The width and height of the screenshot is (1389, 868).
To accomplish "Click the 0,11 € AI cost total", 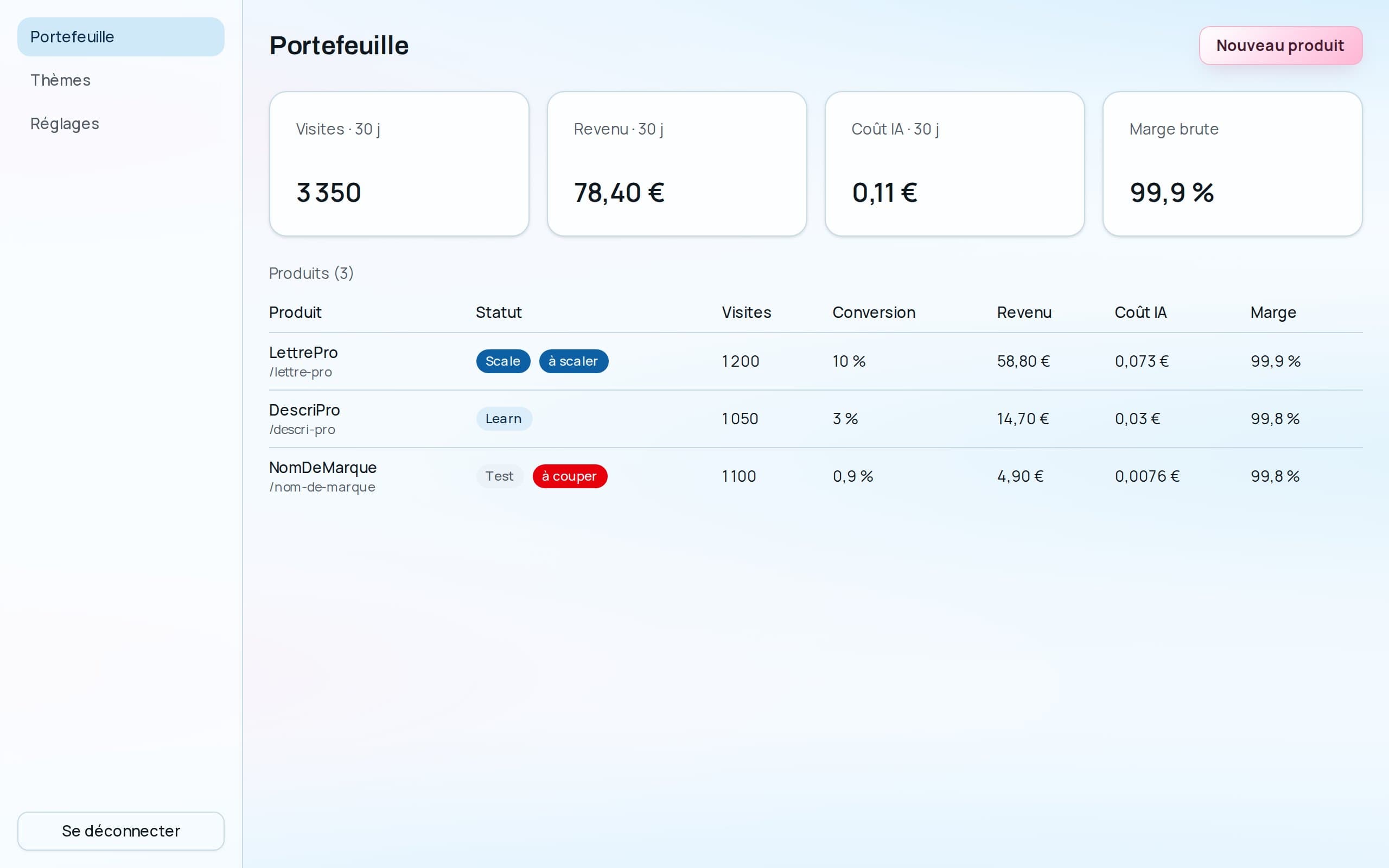I will (x=884, y=192).
